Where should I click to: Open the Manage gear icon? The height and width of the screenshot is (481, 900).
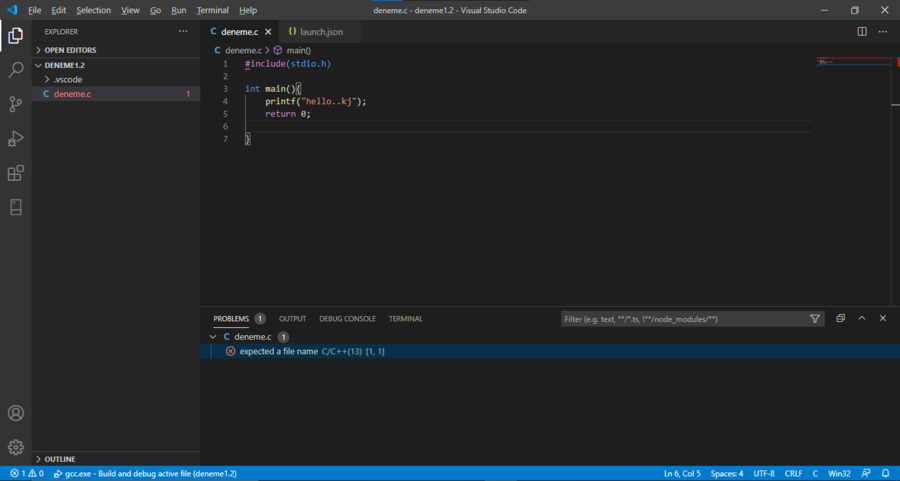[15, 447]
